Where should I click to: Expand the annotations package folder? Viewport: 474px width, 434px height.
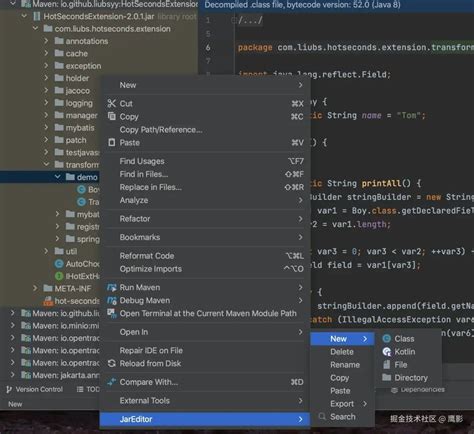(46, 41)
